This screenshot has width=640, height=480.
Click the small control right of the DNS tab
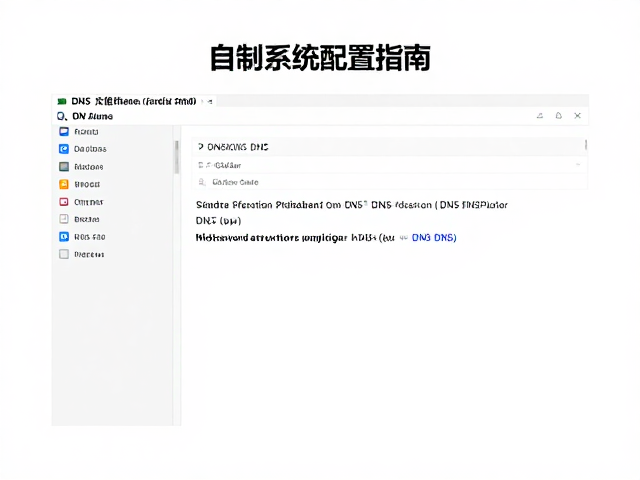pos(208,101)
